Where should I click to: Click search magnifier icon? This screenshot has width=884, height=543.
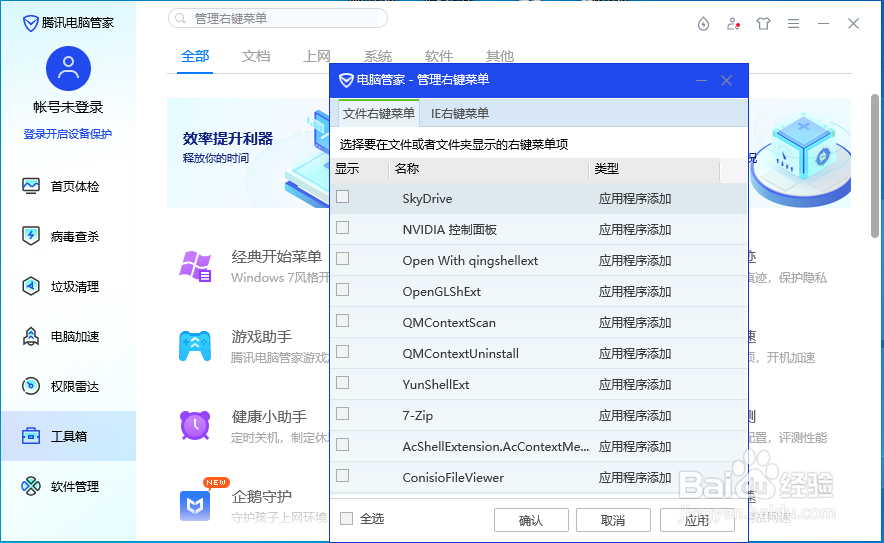(180, 19)
